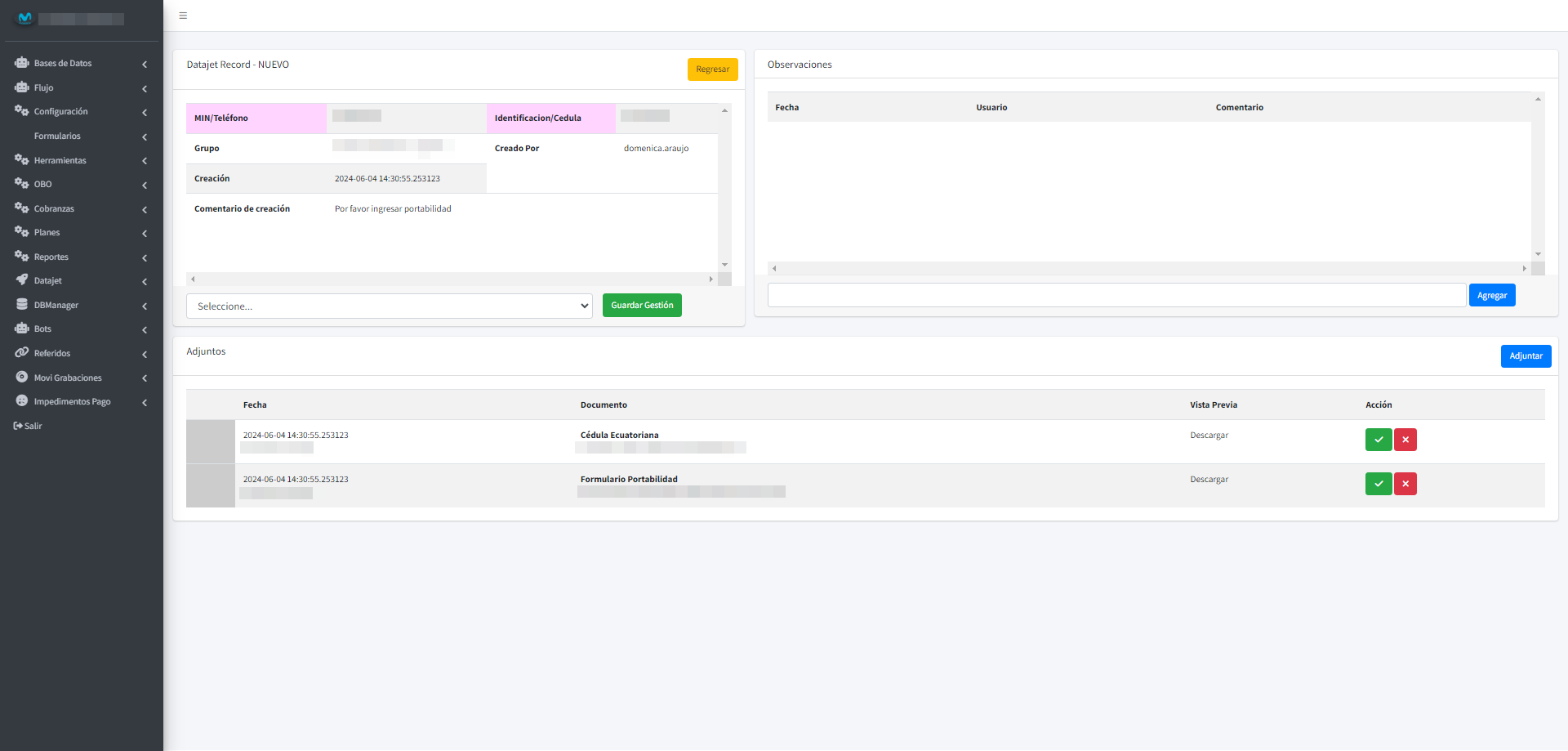The height and width of the screenshot is (751, 1568).
Task: Reject the Formulario Portabilidad attachment with red X
Action: [x=1405, y=484]
